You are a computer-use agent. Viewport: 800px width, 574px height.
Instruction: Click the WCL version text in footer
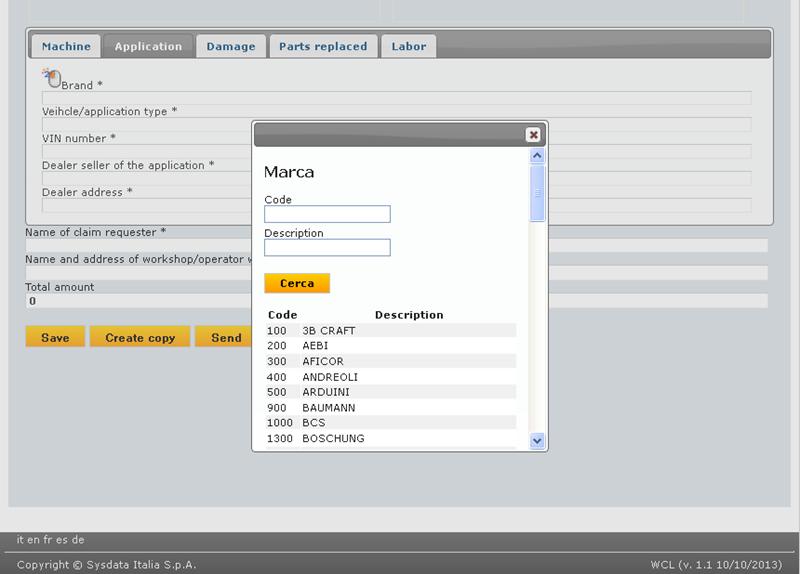tap(716, 565)
